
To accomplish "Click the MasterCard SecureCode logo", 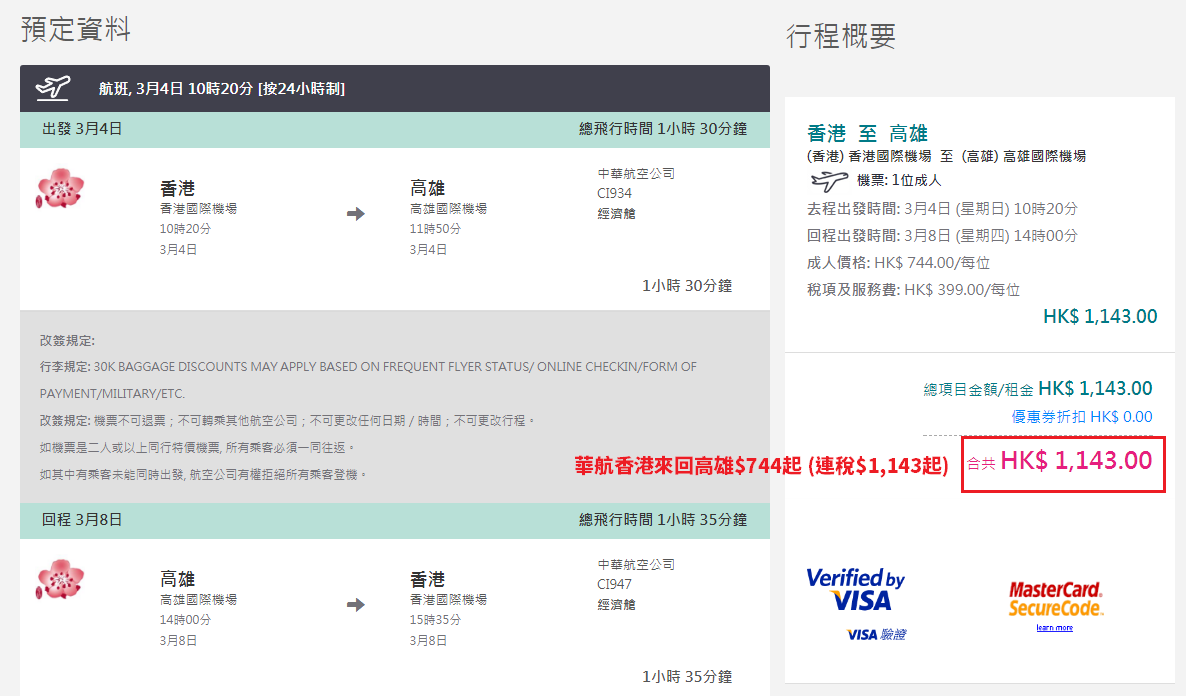I will click(x=1056, y=598).
